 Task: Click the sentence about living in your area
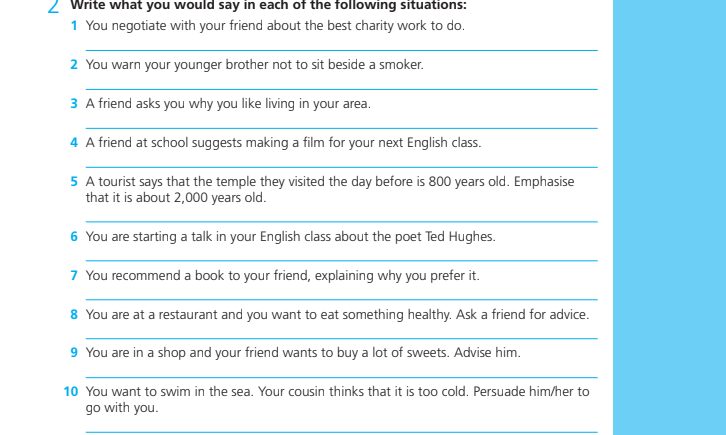click(x=228, y=103)
